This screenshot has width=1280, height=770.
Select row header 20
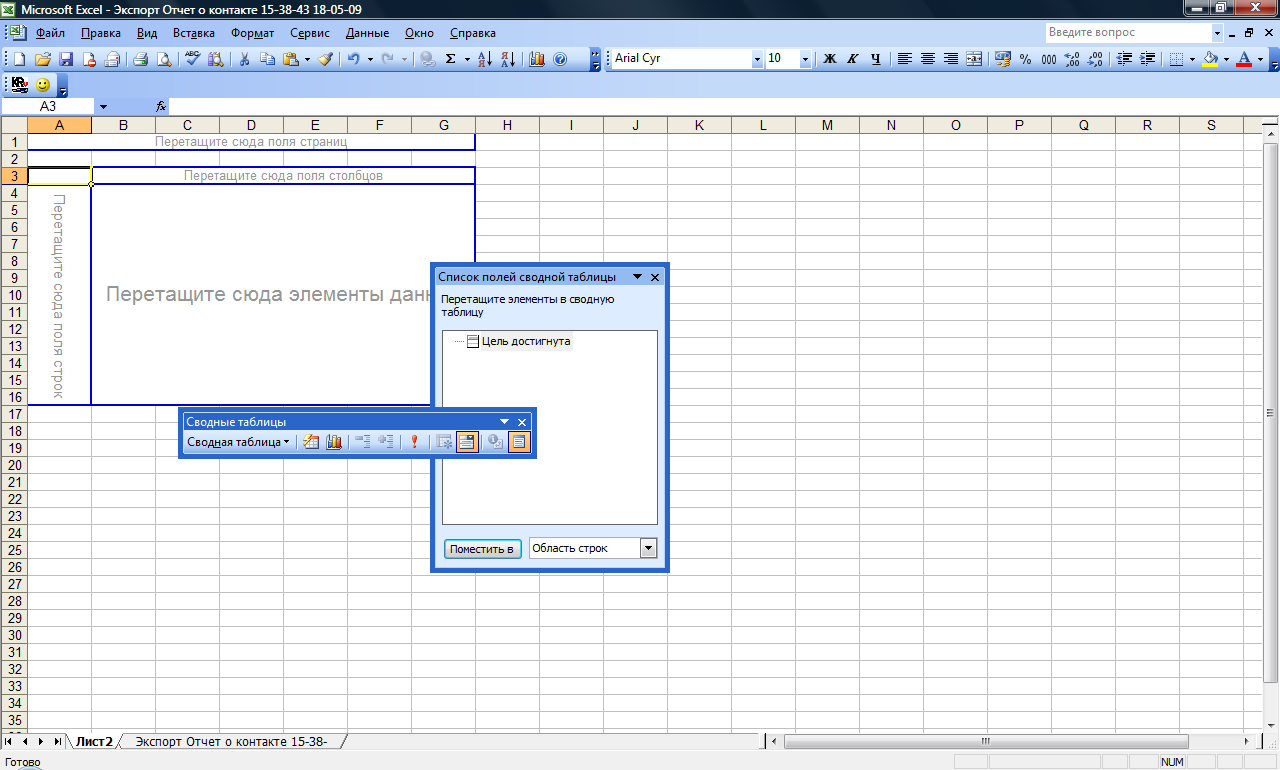coord(14,465)
